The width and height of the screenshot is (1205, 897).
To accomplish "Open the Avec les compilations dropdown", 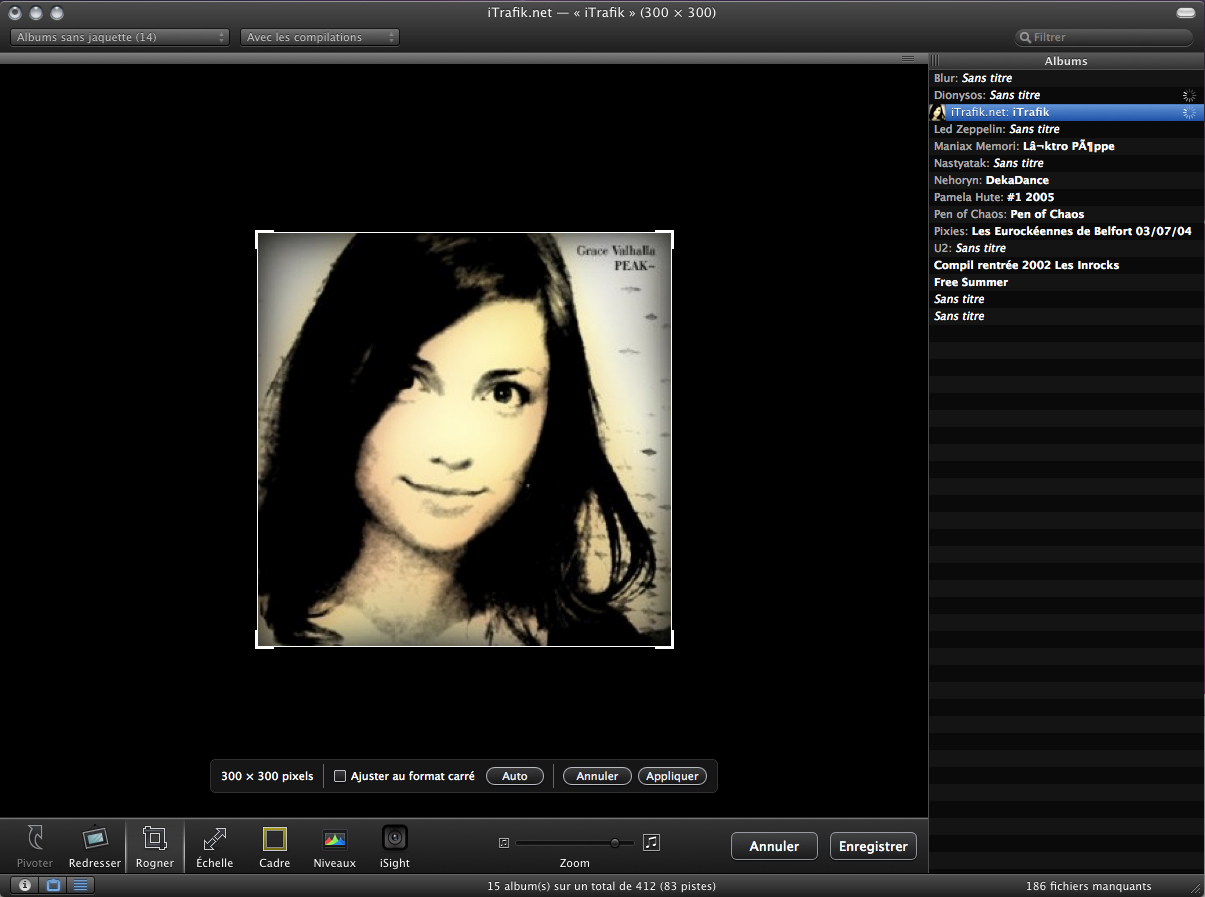I will [320, 37].
